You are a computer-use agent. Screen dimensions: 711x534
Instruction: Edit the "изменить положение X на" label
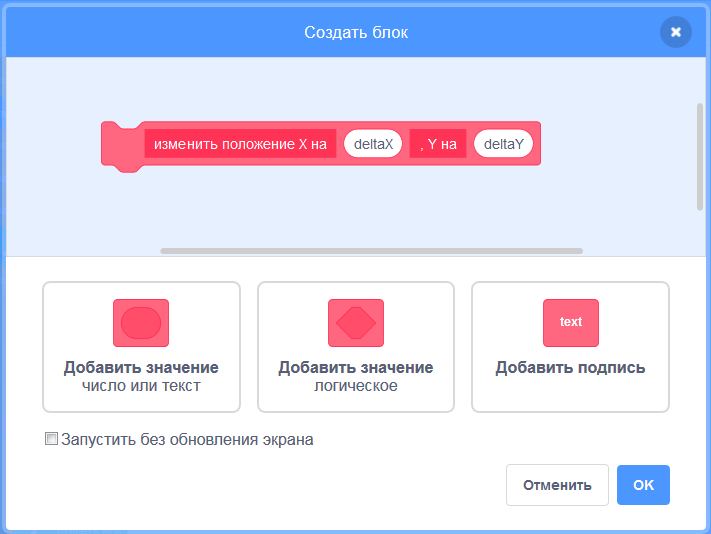[240, 144]
